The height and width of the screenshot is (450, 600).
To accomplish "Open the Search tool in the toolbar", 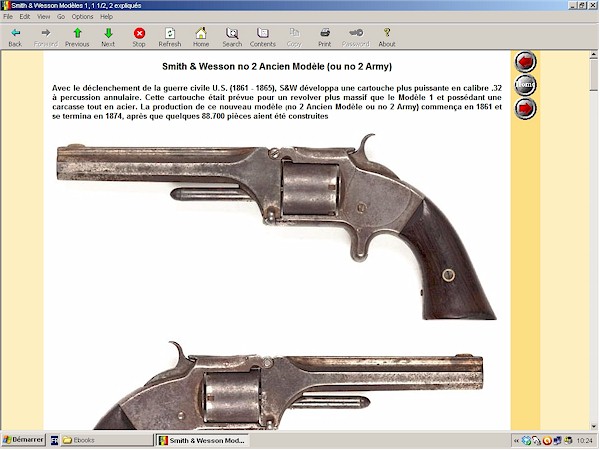I will click(232, 38).
